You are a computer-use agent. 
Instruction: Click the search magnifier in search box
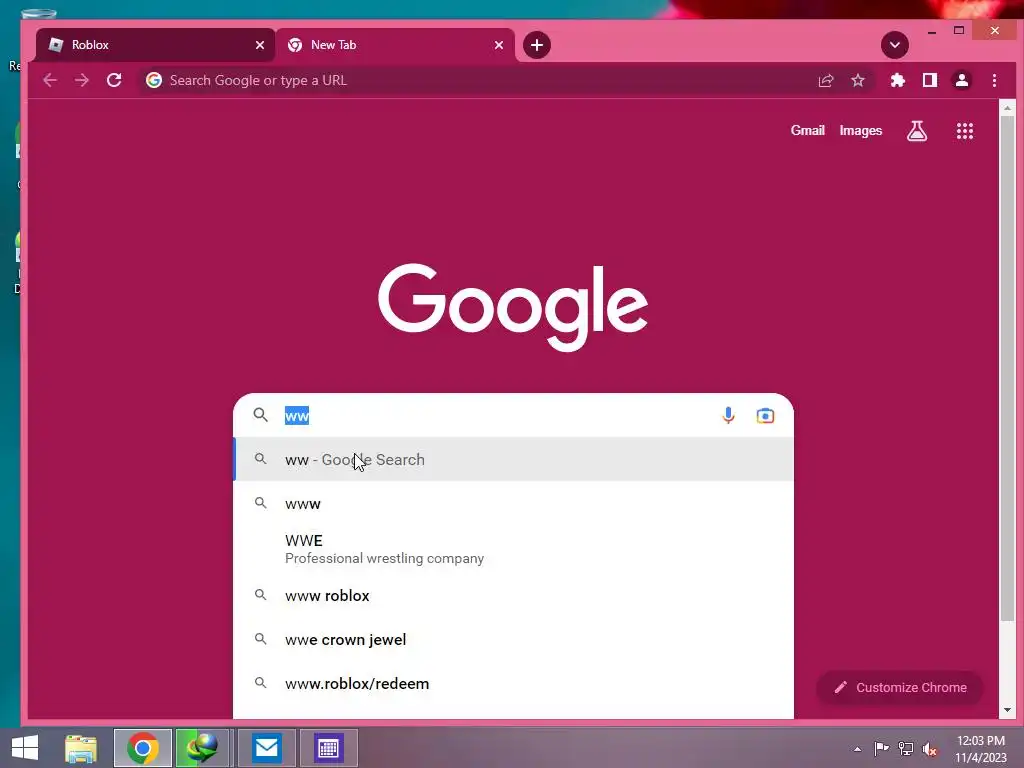(261, 415)
